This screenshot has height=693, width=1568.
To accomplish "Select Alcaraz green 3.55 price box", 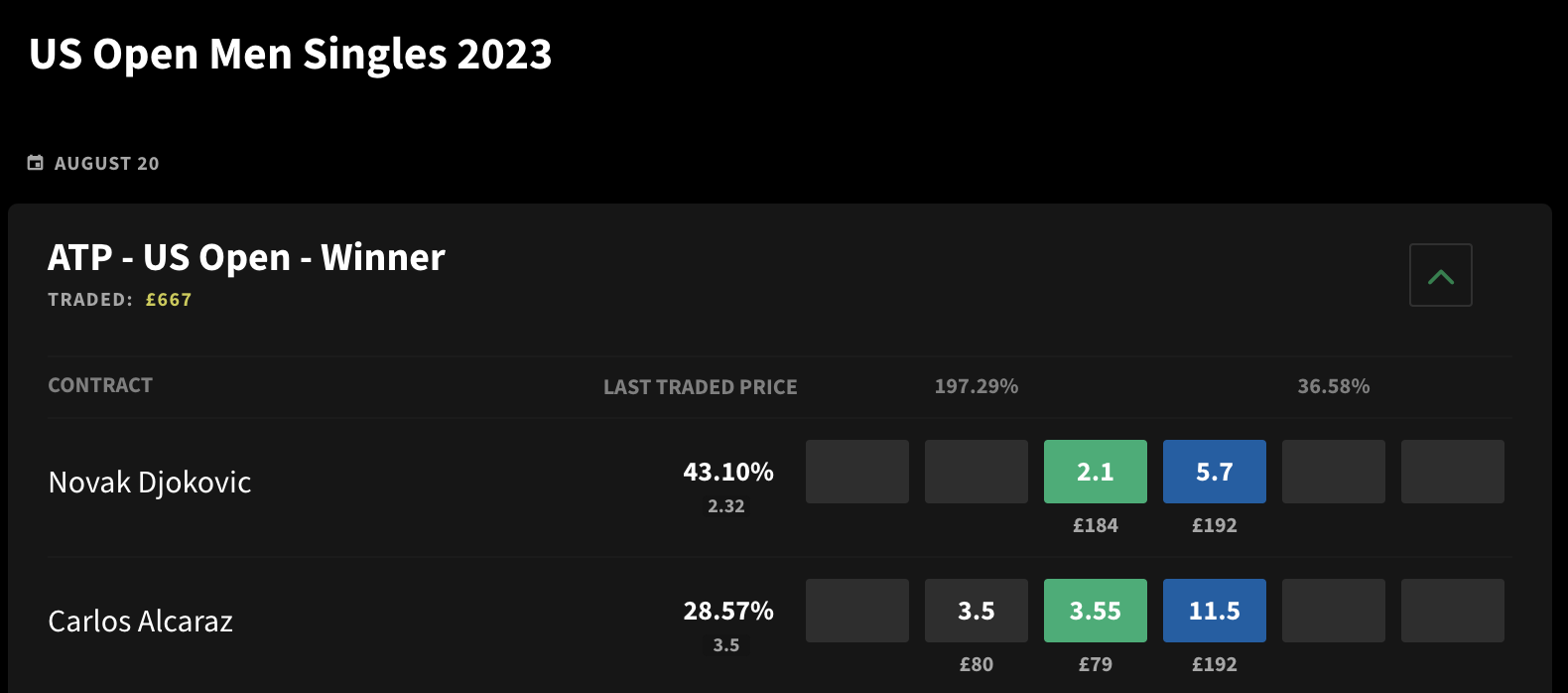I will click(1096, 611).
